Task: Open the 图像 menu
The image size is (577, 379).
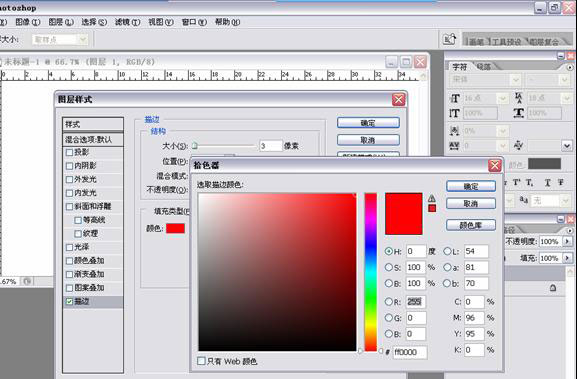Action: tap(28, 22)
